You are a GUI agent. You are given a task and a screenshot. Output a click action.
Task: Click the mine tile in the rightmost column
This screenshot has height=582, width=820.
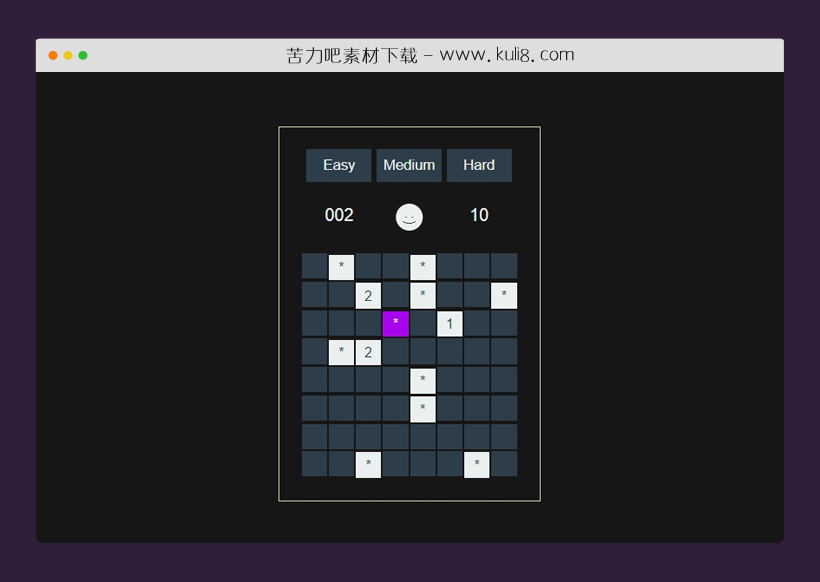click(x=504, y=295)
